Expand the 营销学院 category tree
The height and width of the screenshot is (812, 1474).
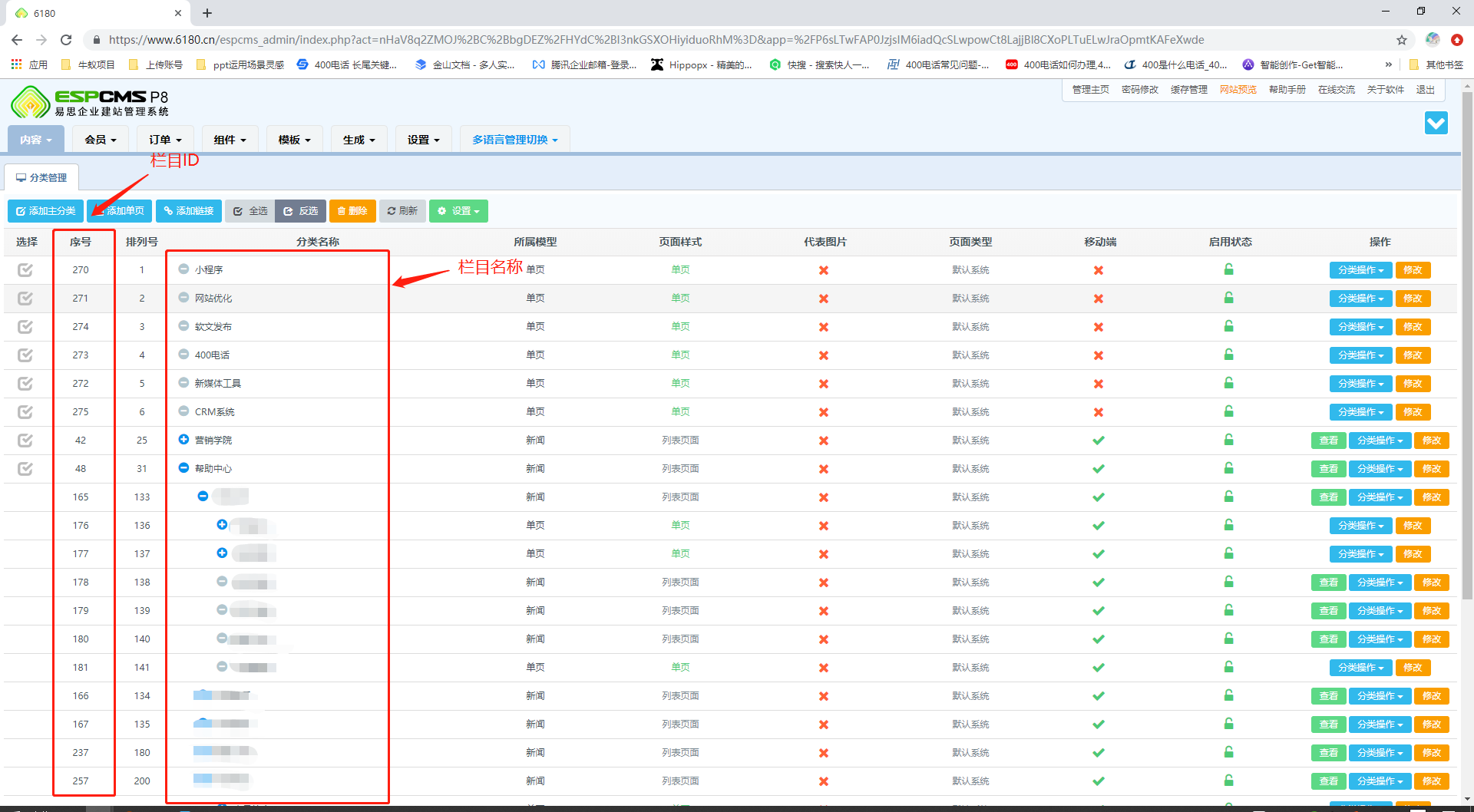(183, 439)
